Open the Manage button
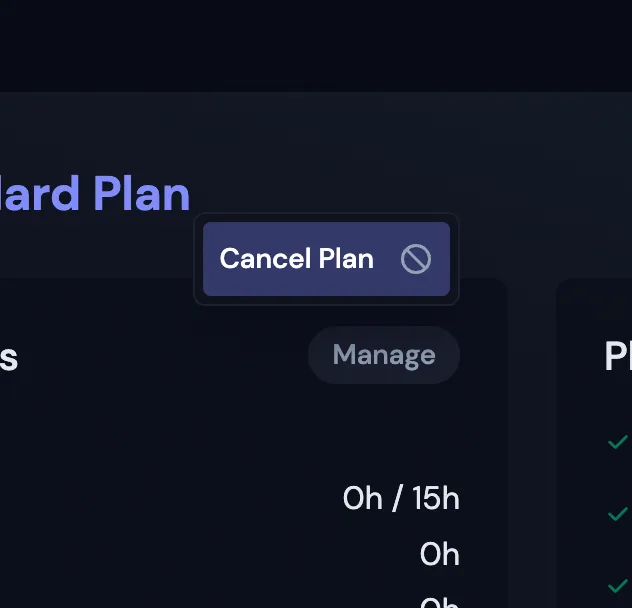The image size is (632, 608). pos(384,355)
